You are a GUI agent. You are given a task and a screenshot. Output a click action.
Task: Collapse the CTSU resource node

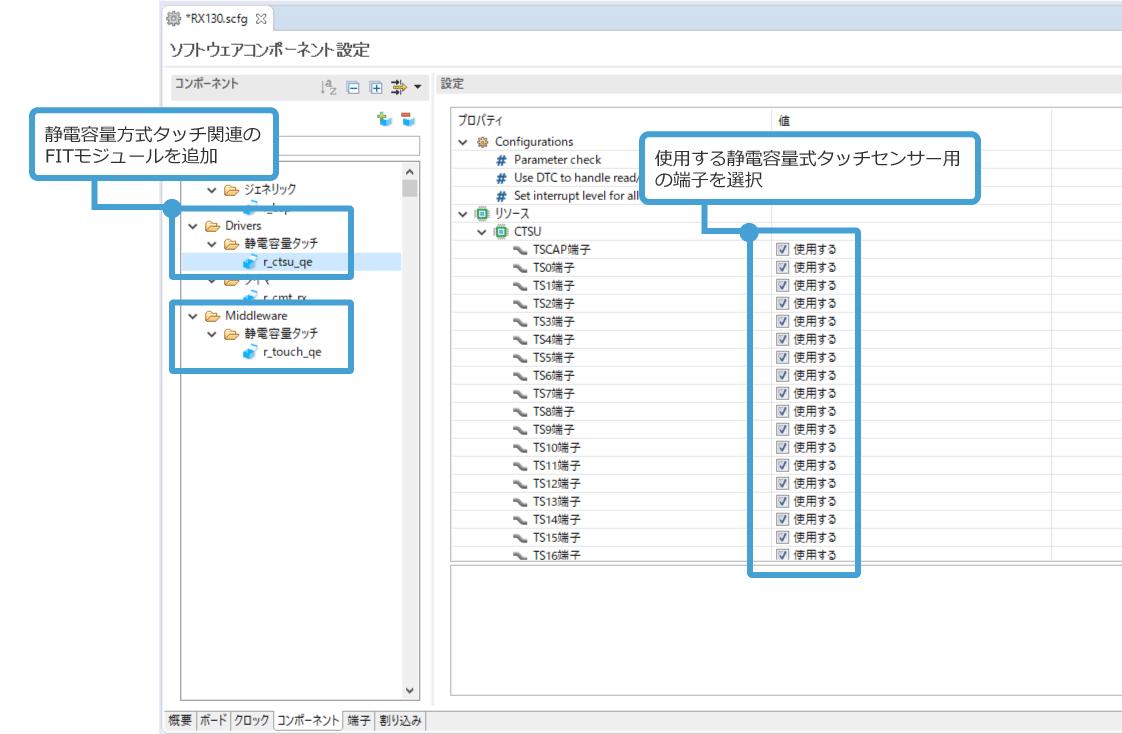click(x=482, y=232)
